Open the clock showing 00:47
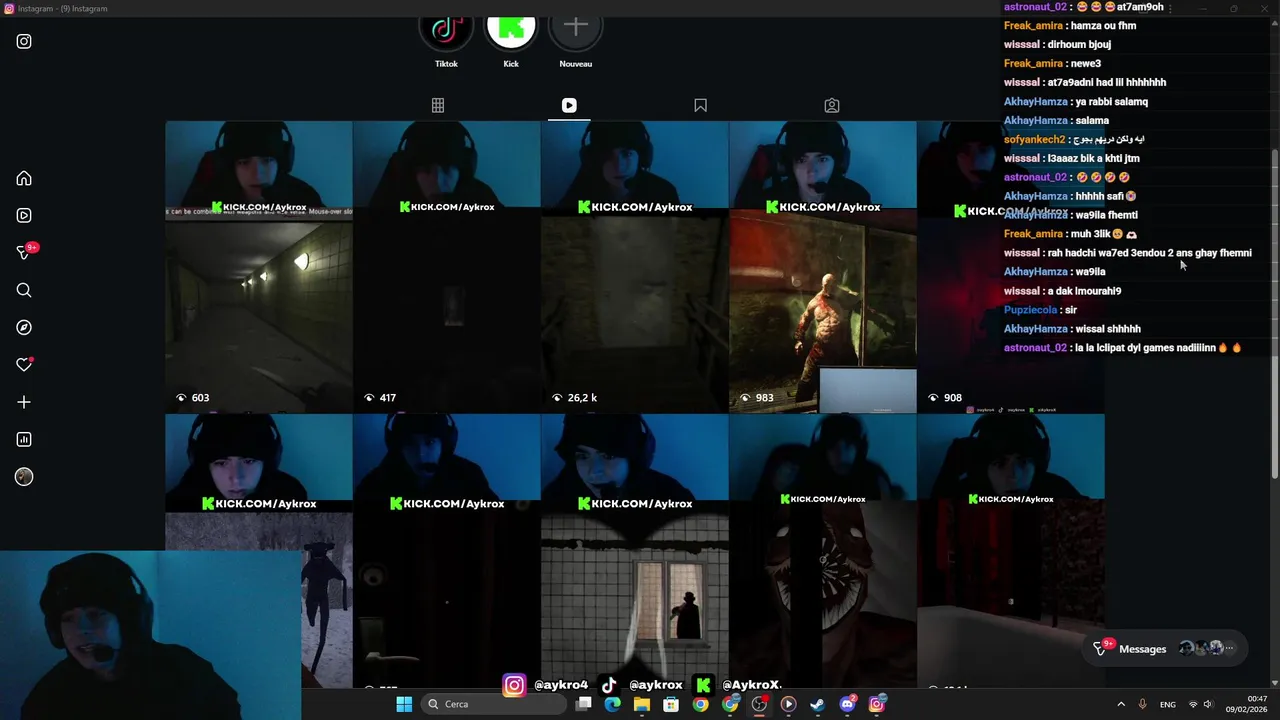Viewport: 1280px width, 720px height. (x=1246, y=704)
